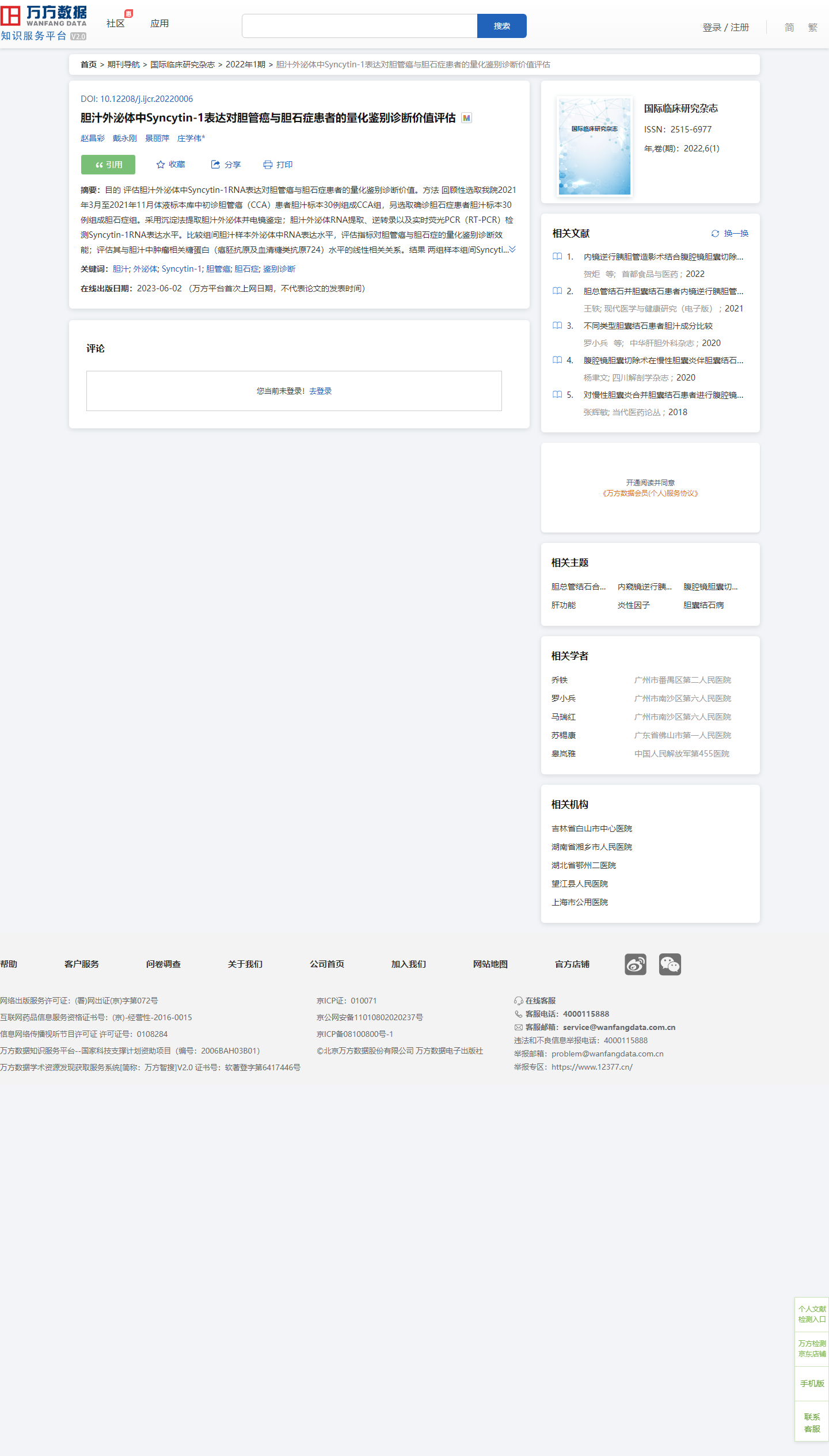
Task: Click the 打印 printer icon
Action: click(268, 165)
